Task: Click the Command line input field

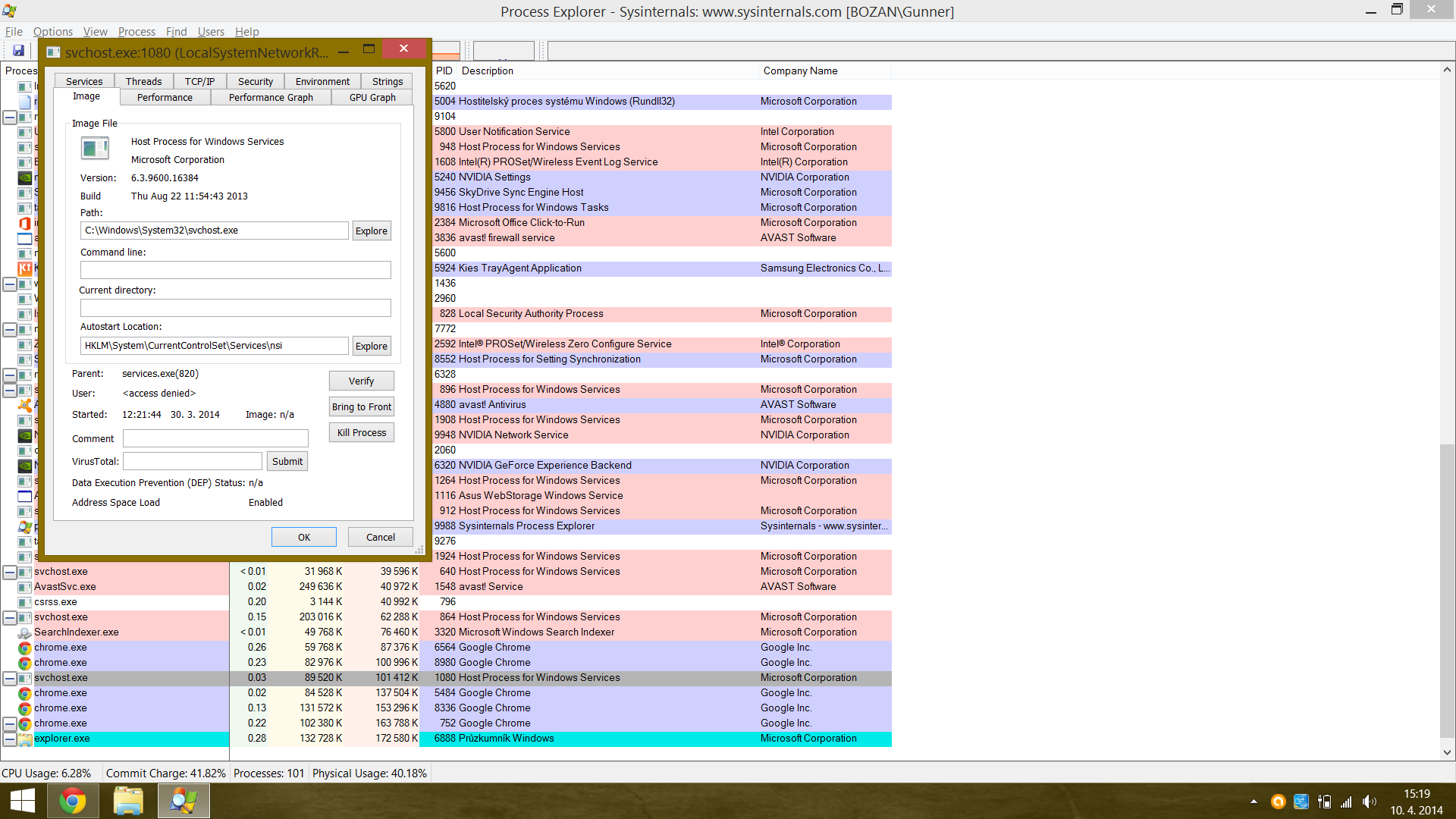Action: pos(236,270)
